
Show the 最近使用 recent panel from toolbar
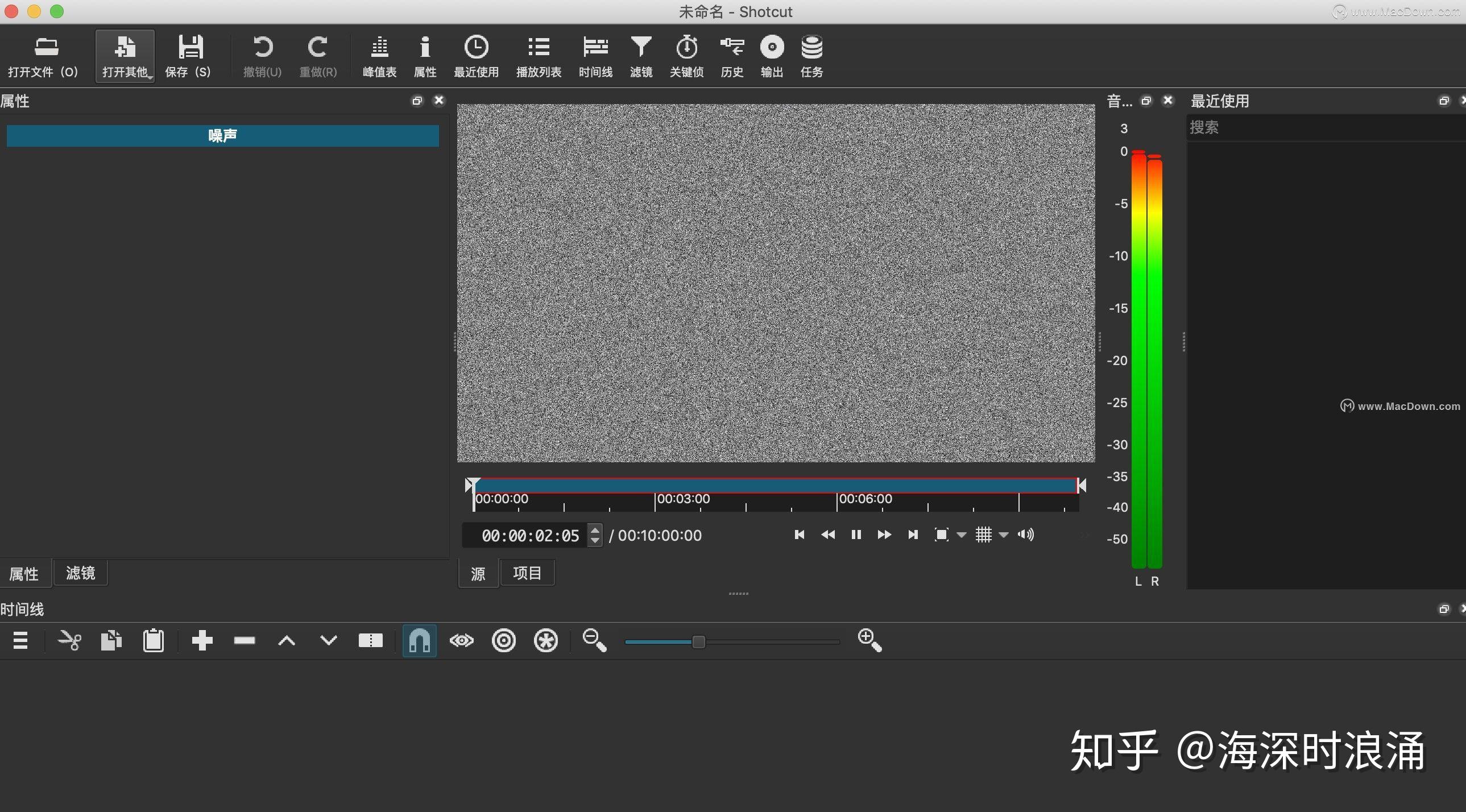[x=476, y=56]
